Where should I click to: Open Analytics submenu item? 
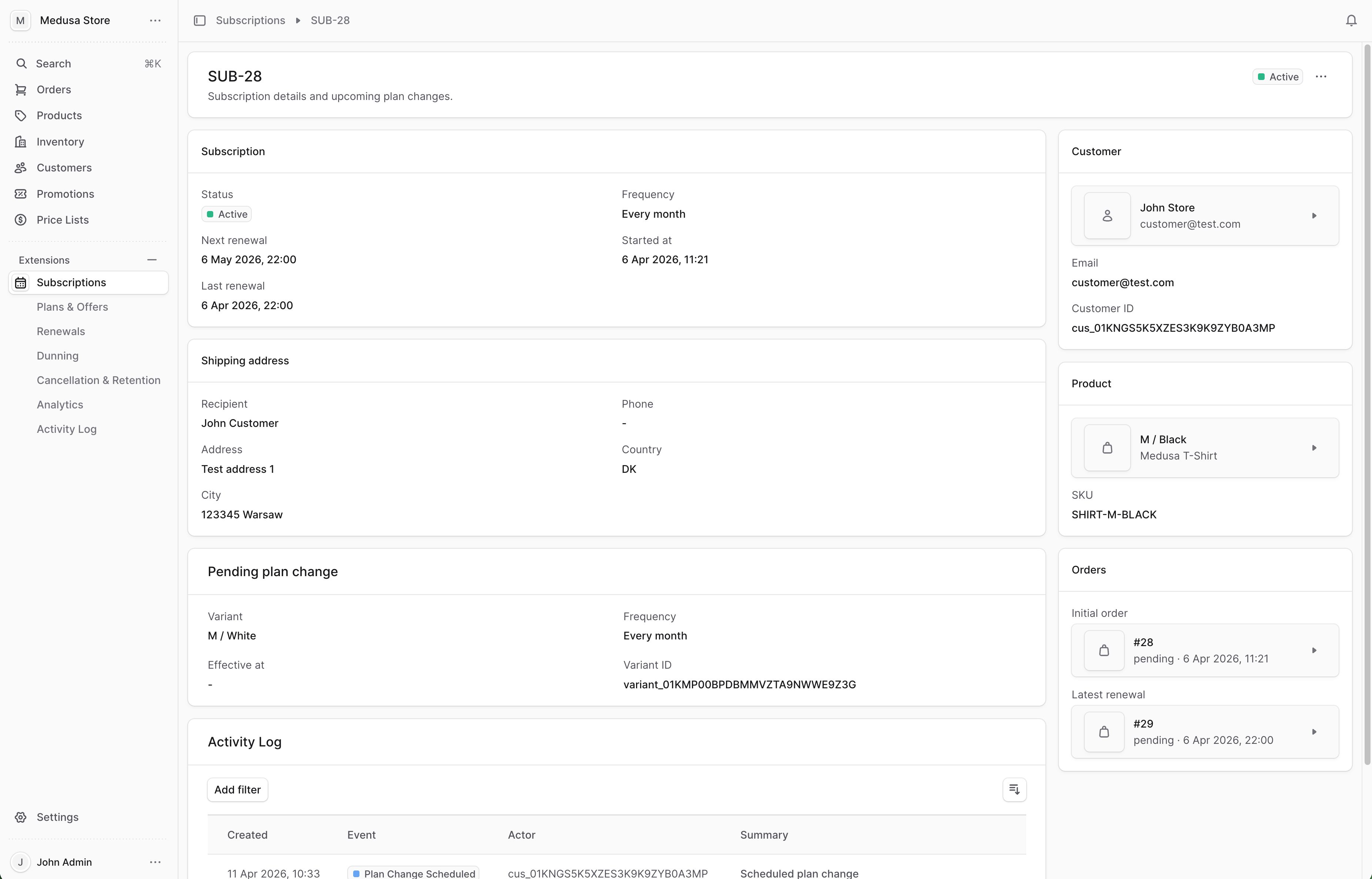tap(60, 405)
